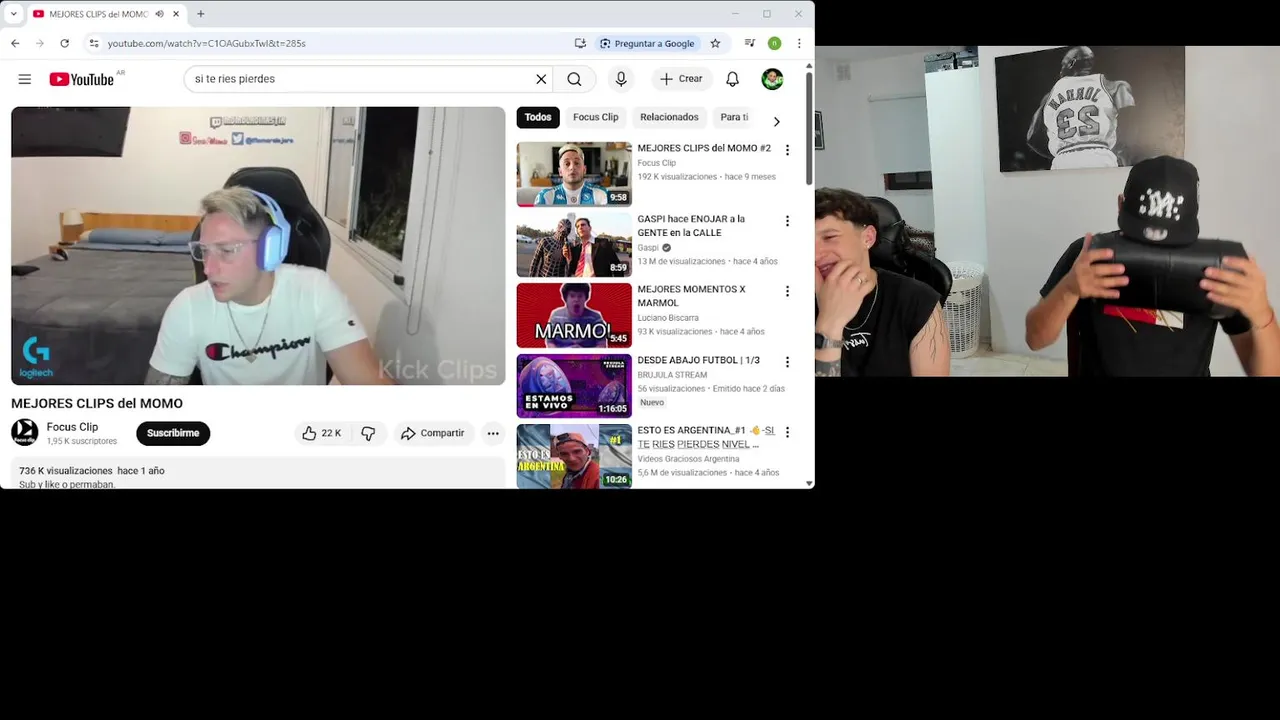This screenshot has width=1280, height=720.
Task: Open the media control icon in Chrome toolbar
Action: (x=750, y=43)
